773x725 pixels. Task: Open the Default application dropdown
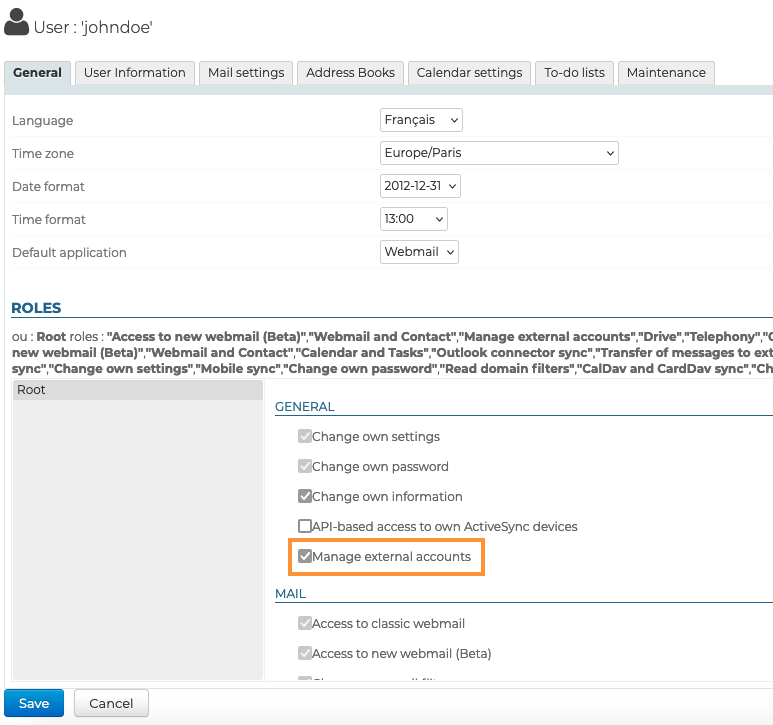coord(419,252)
